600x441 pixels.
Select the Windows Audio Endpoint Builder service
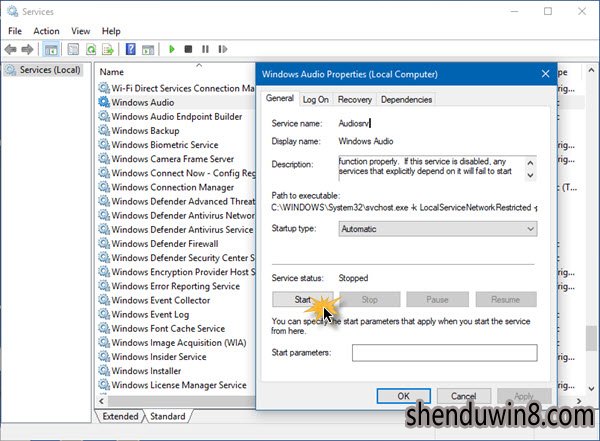pos(176,116)
